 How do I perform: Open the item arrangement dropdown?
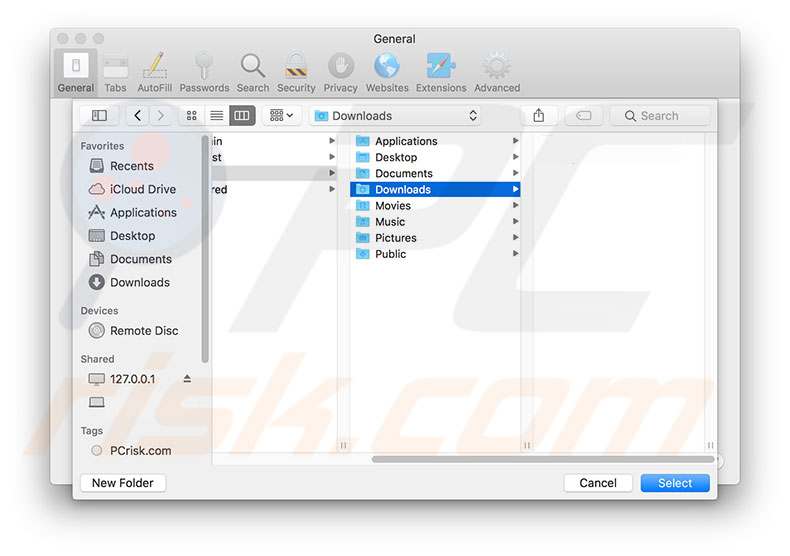(282, 116)
